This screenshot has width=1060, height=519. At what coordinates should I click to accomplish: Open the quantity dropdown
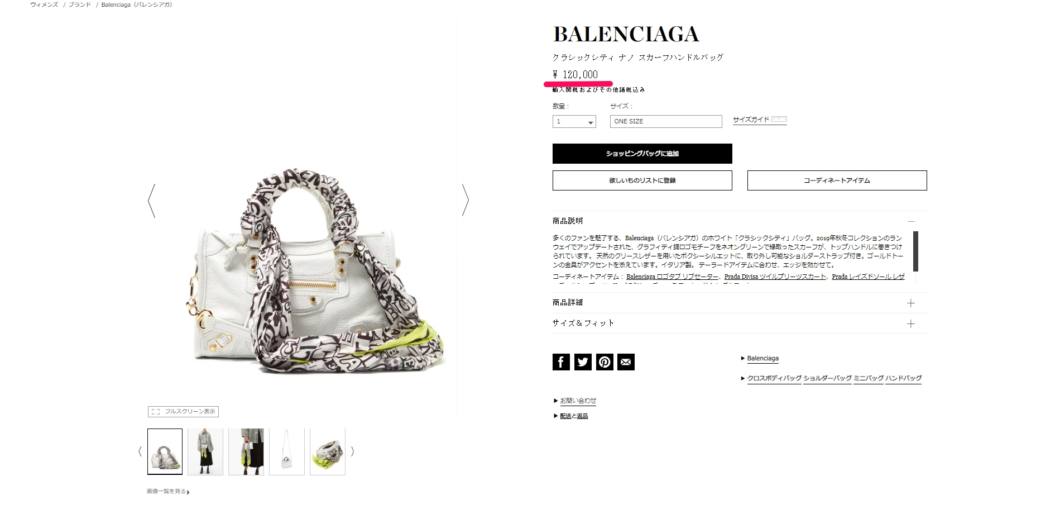574,122
